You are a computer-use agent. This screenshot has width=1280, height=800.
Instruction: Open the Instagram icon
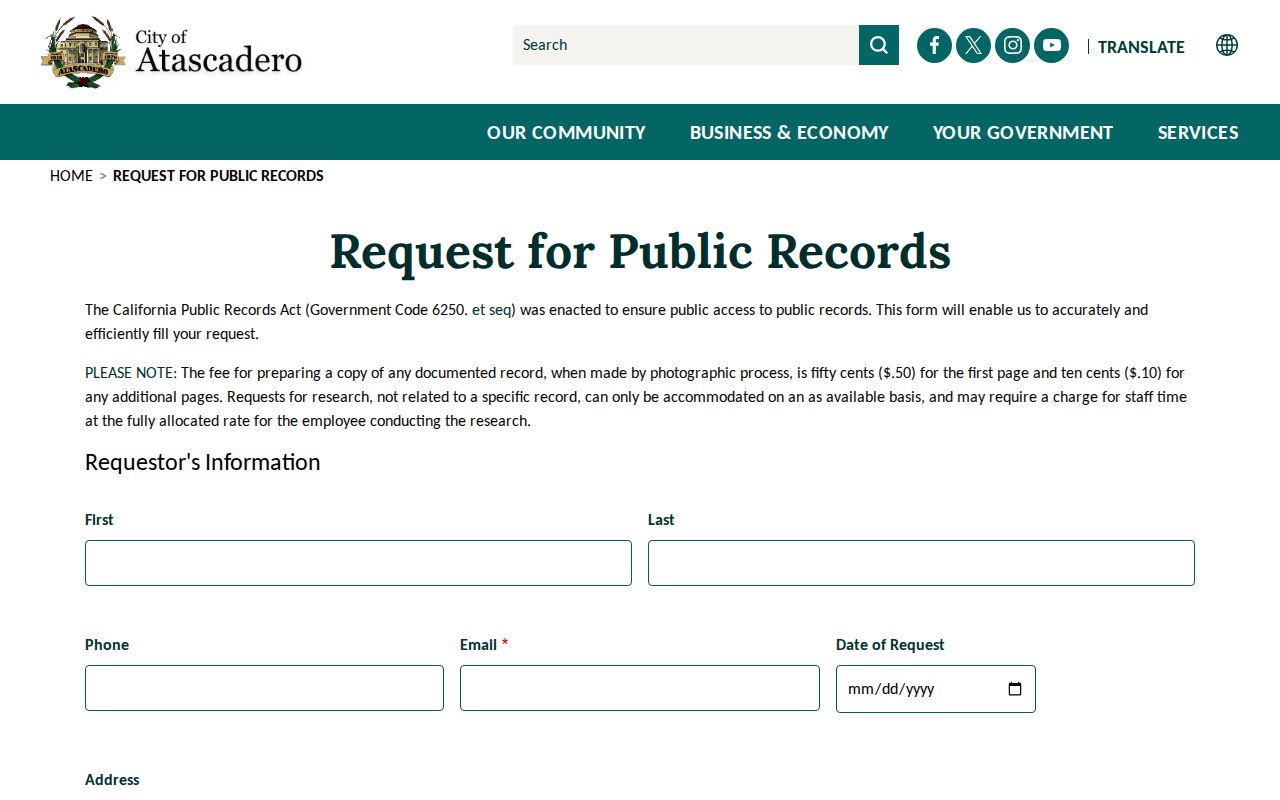1012,45
